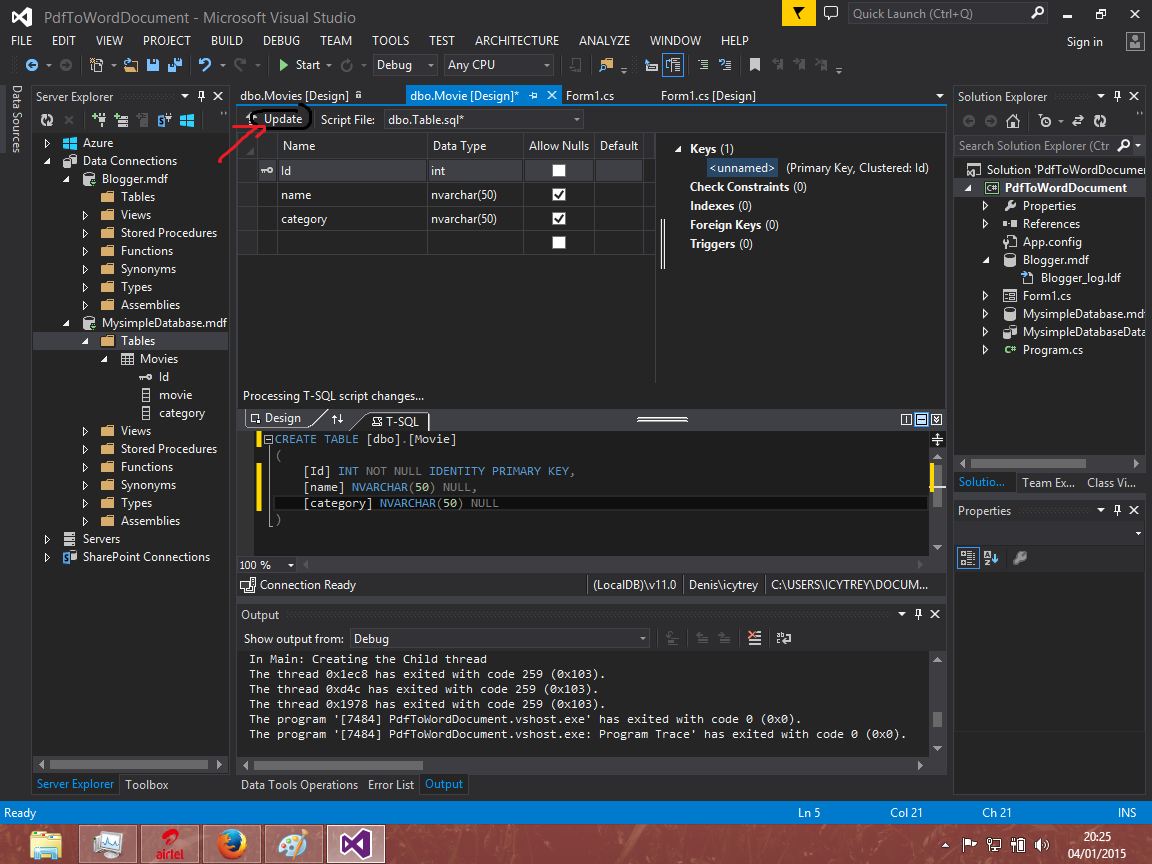This screenshot has height=864, width=1152.
Task: Toggle Allow Nulls for the Id column
Action: [x=559, y=170]
